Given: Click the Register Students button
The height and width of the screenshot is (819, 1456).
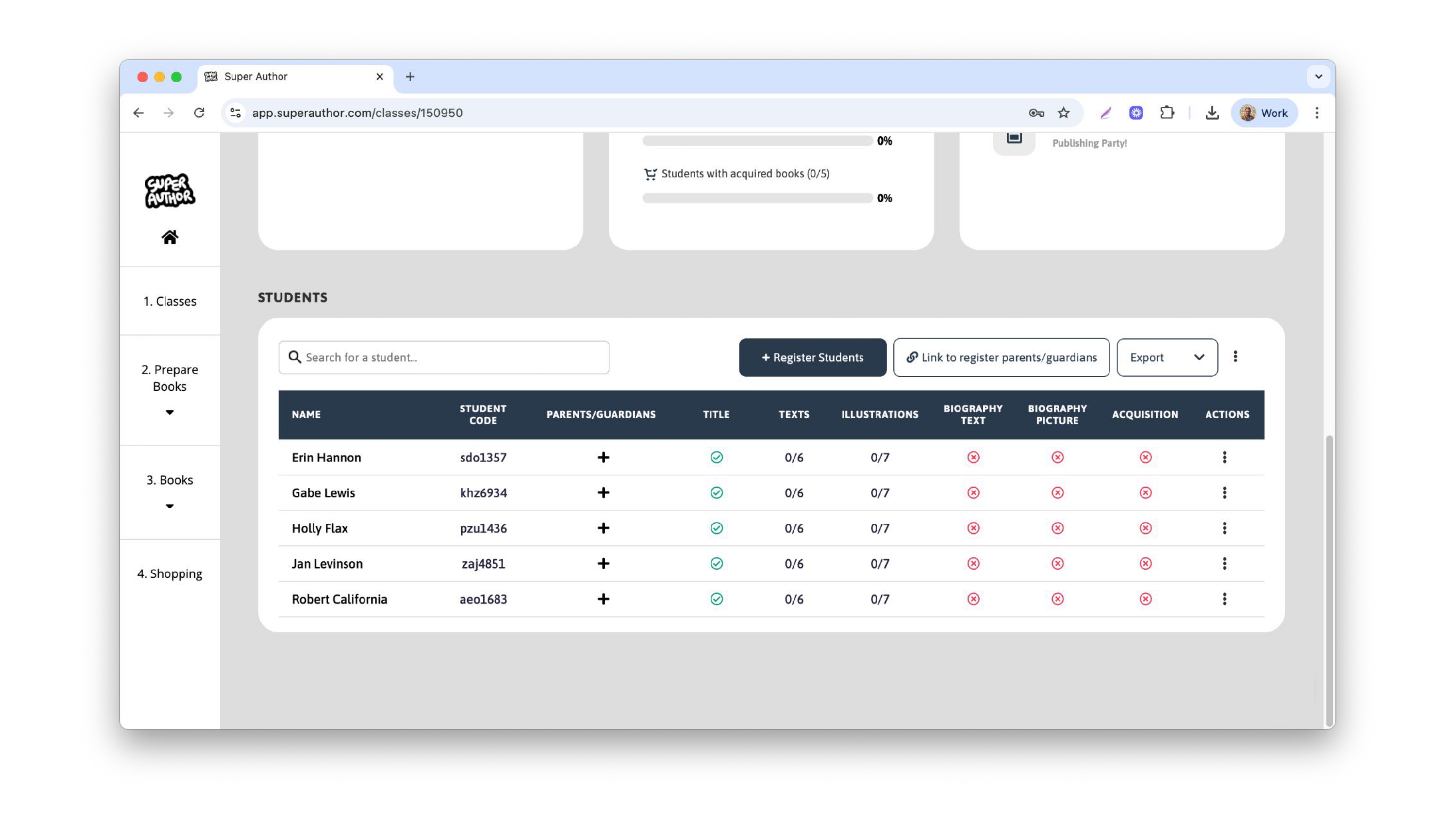Looking at the screenshot, I should (x=812, y=357).
